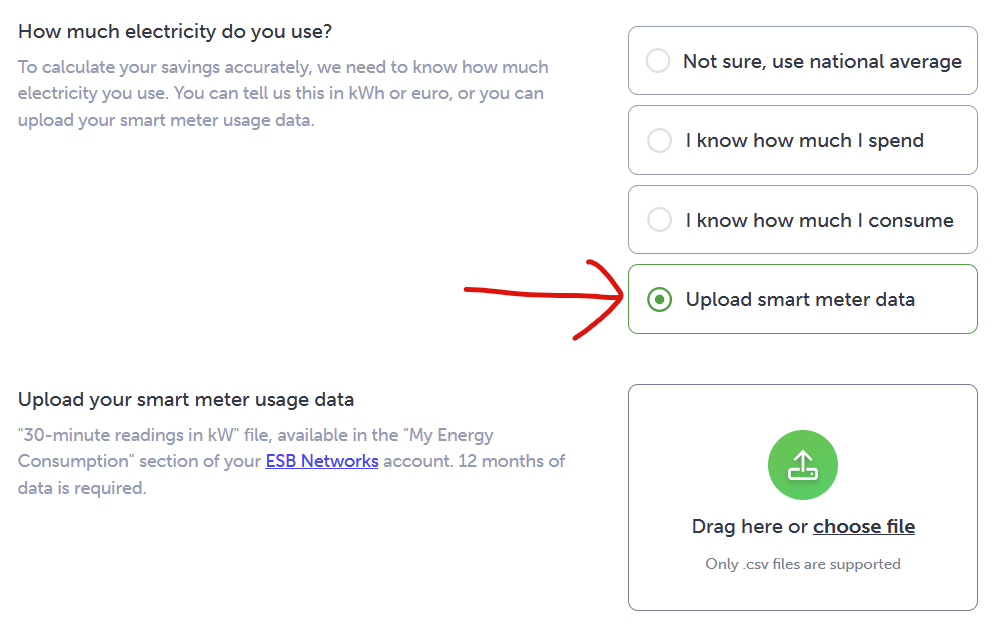Select the radio circle beside 'I know how much I spend'
998x638 pixels.
pyautogui.click(x=659, y=140)
